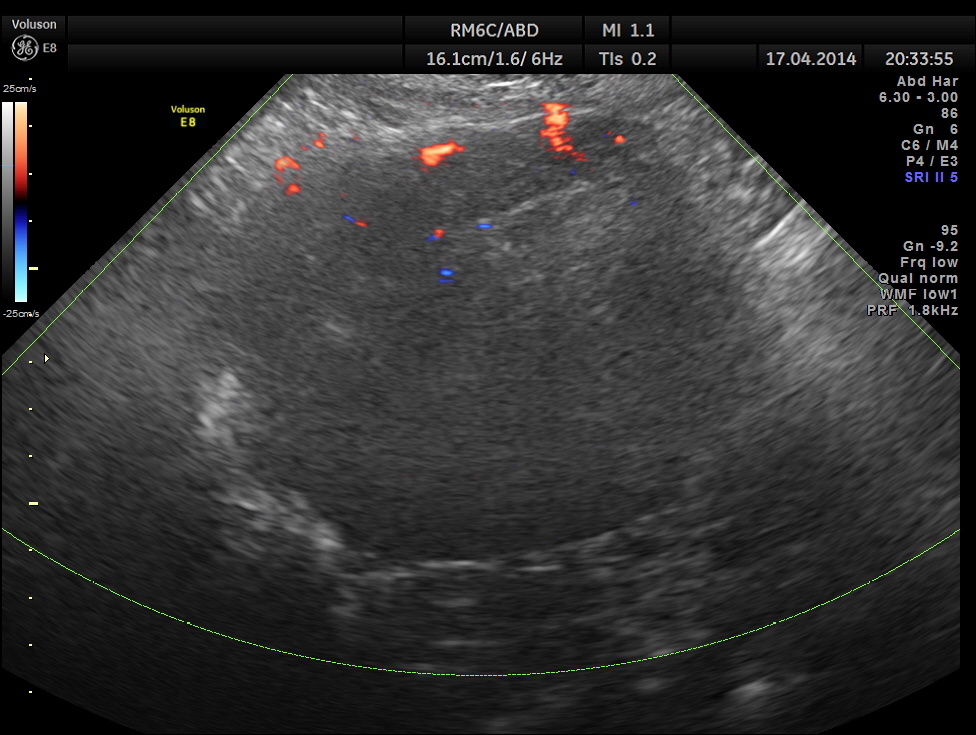Image resolution: width=976 pixels, height=735 pixels.
Task: Click the TIs 0.2 thermal index field
Action: (627, 59)
